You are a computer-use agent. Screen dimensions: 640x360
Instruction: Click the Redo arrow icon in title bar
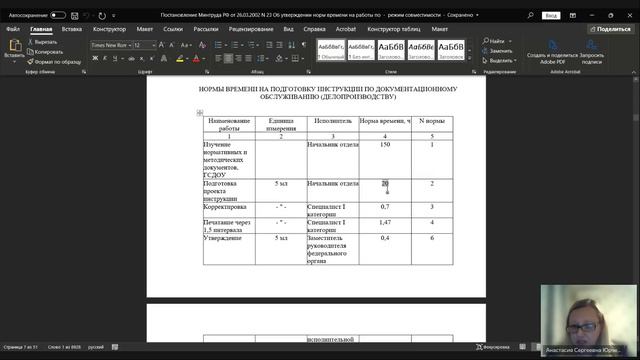[102, 16]
